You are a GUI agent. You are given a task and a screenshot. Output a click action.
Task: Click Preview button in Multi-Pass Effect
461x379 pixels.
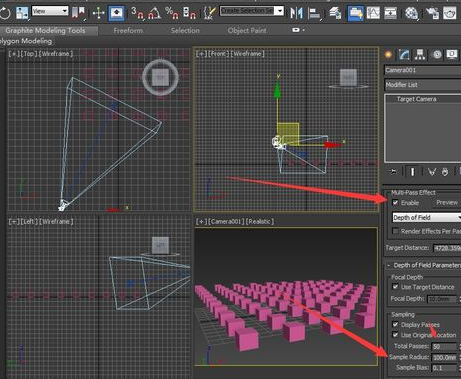click(x=447, y=203)
